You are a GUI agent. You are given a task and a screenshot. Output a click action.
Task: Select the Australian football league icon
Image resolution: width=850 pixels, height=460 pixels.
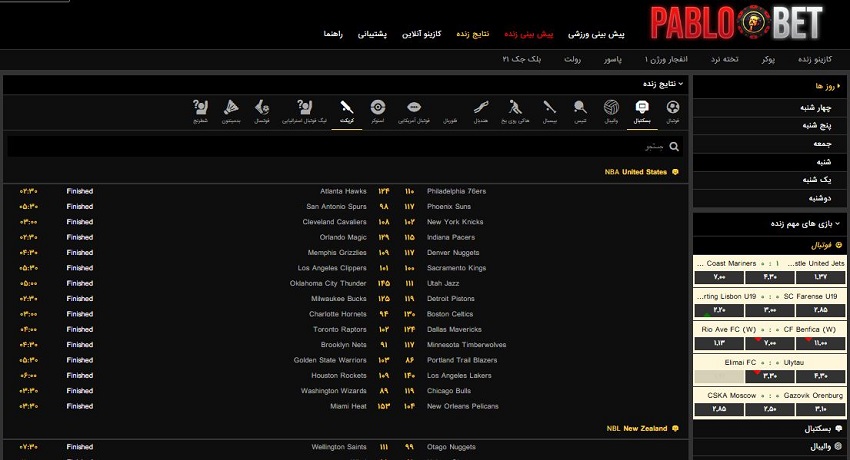pyautogui.click(x=305, y=107)
